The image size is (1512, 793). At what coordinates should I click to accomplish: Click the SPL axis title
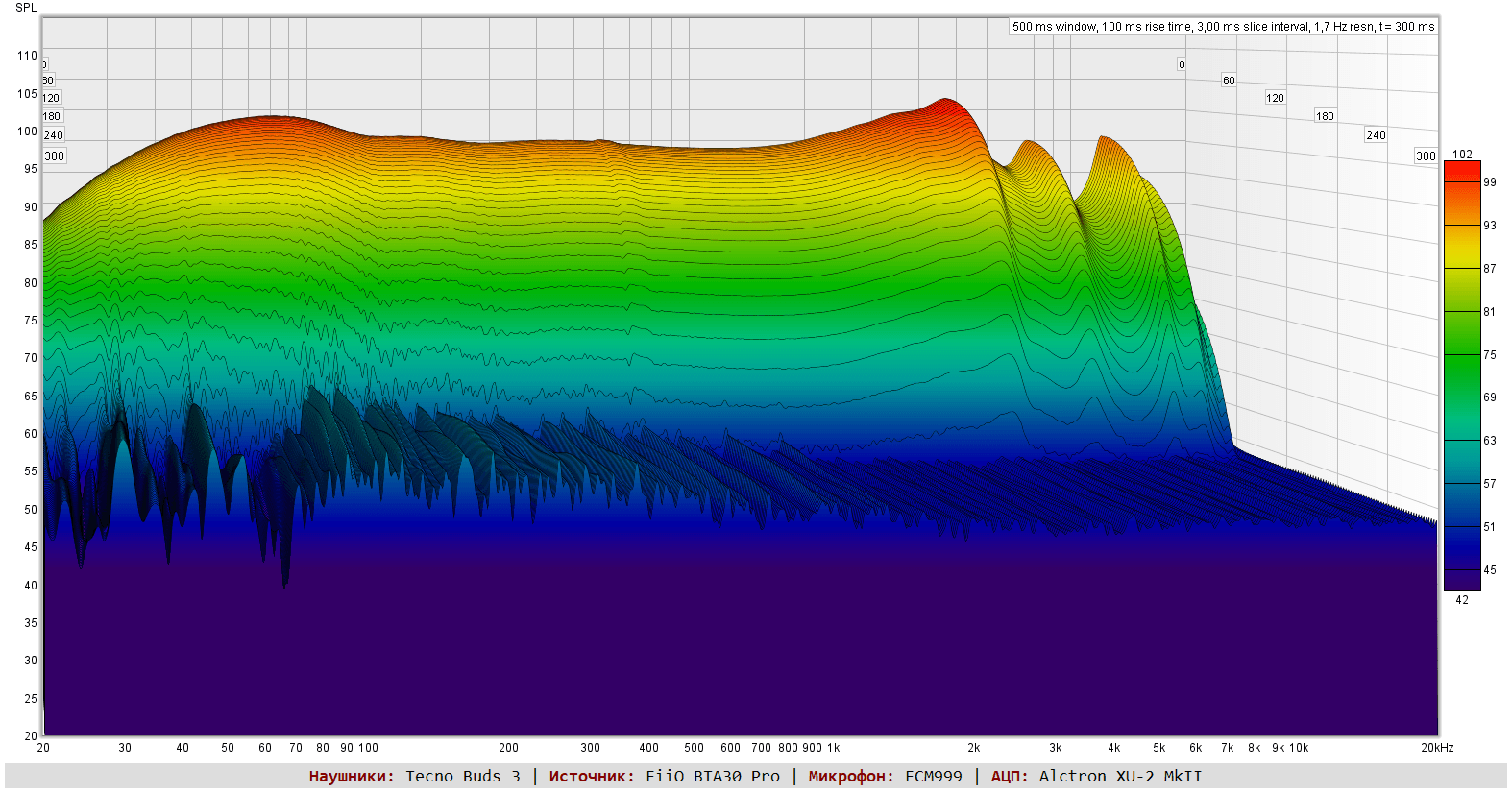pos(26,8)
